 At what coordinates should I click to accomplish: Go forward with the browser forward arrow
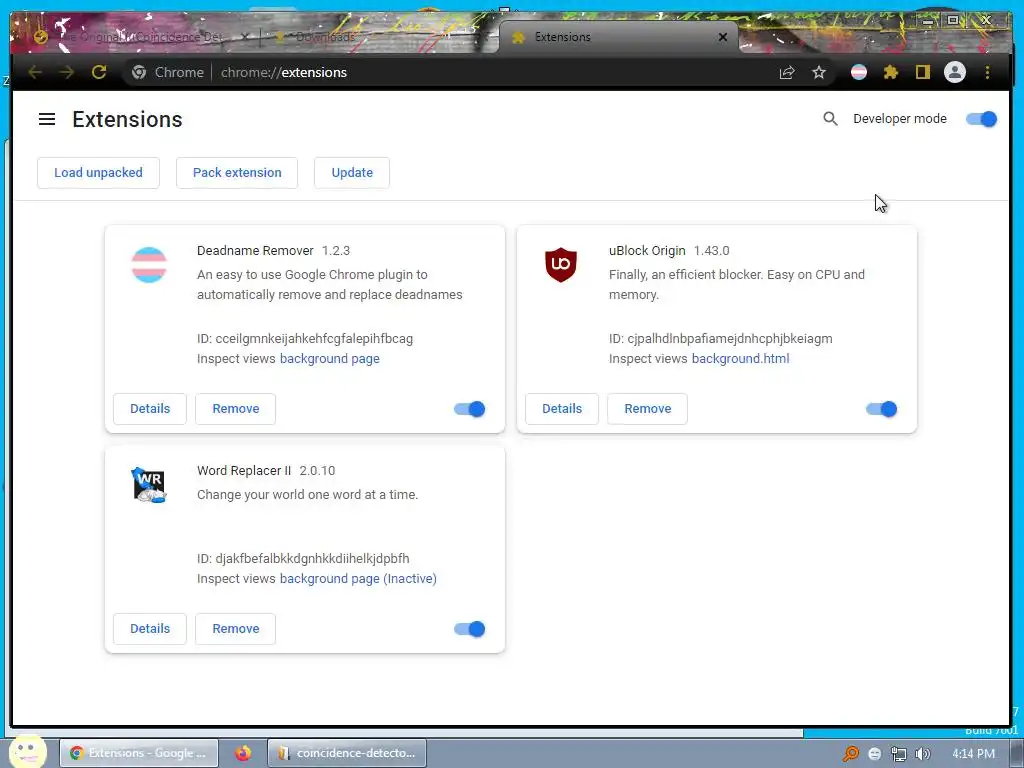point(67,72)
